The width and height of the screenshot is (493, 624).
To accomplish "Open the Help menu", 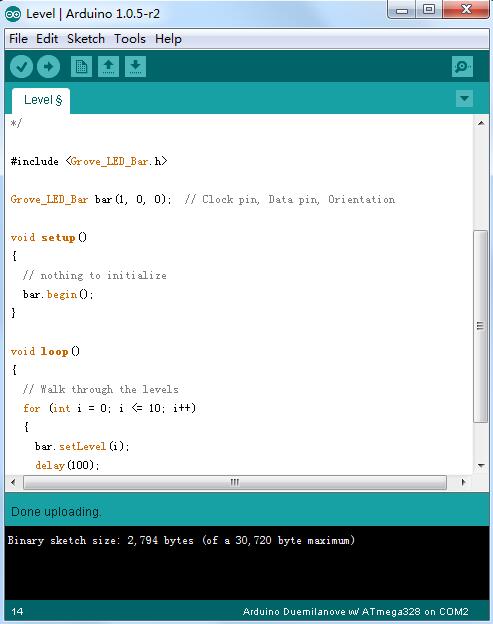I will pyautogui.click(x=168, y=39).
